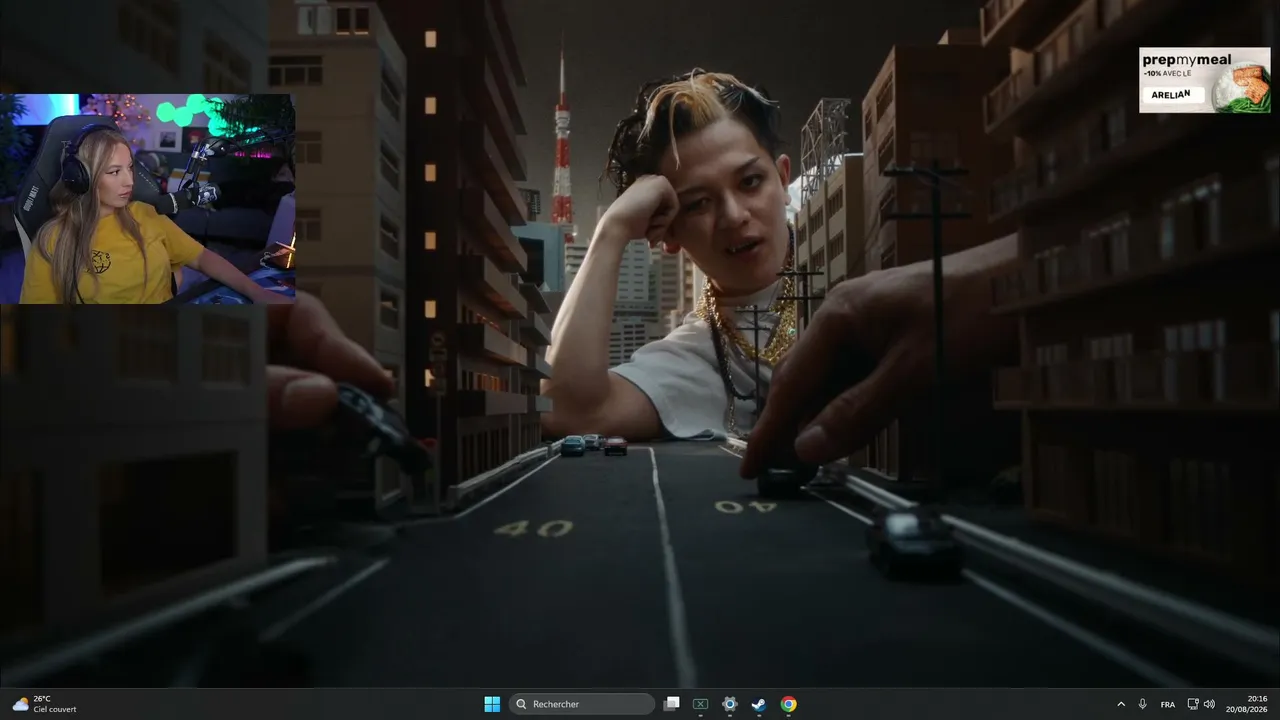Click the streamer webcam overlay
This screenshot has height=720, width=1280.
click(148, 199)
